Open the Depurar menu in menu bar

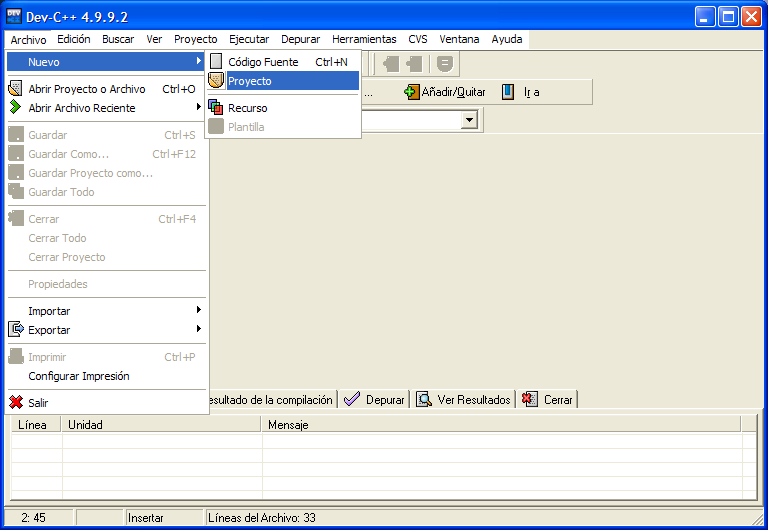pos(300,39)
